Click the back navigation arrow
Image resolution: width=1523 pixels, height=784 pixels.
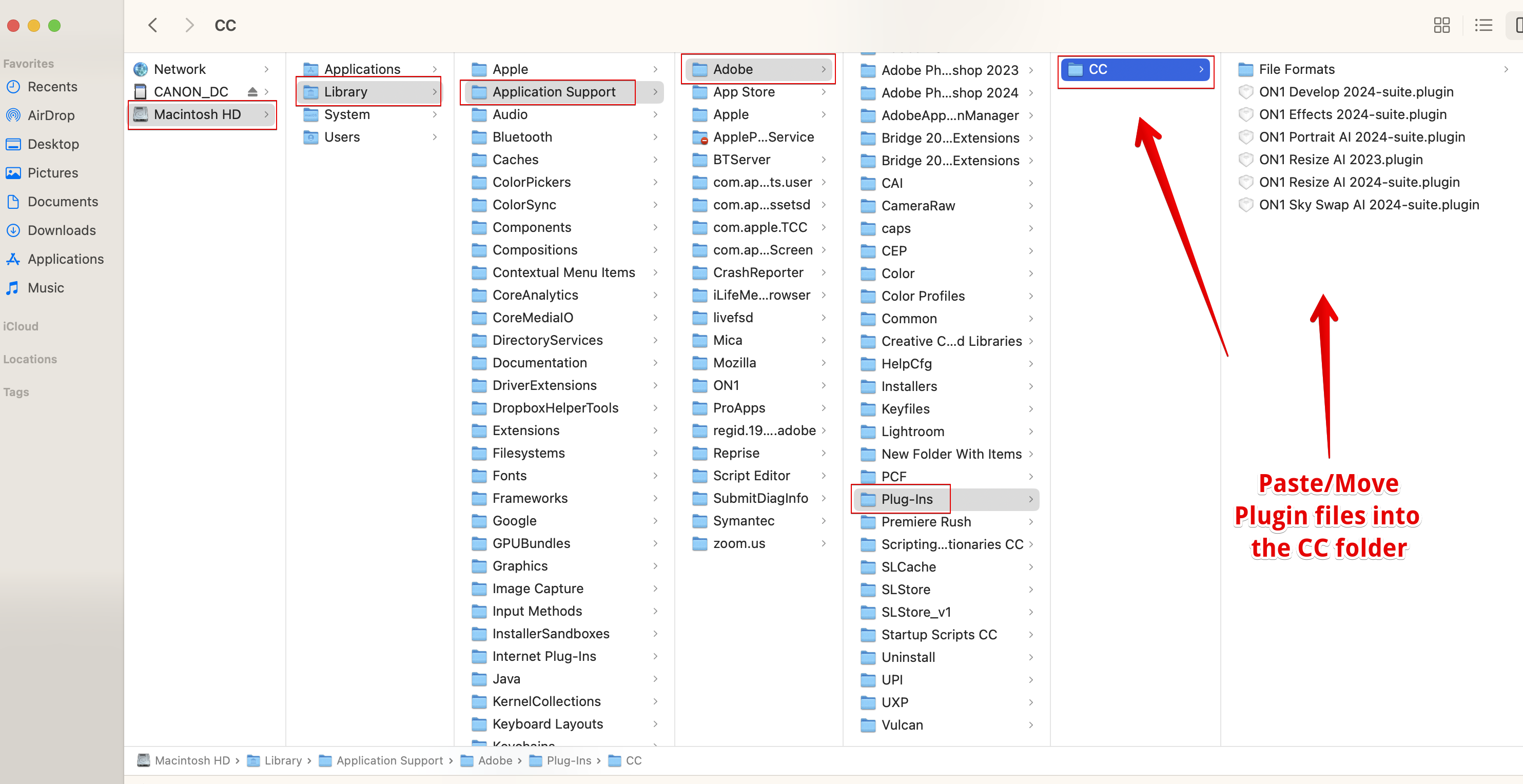[x=153, y=25]
